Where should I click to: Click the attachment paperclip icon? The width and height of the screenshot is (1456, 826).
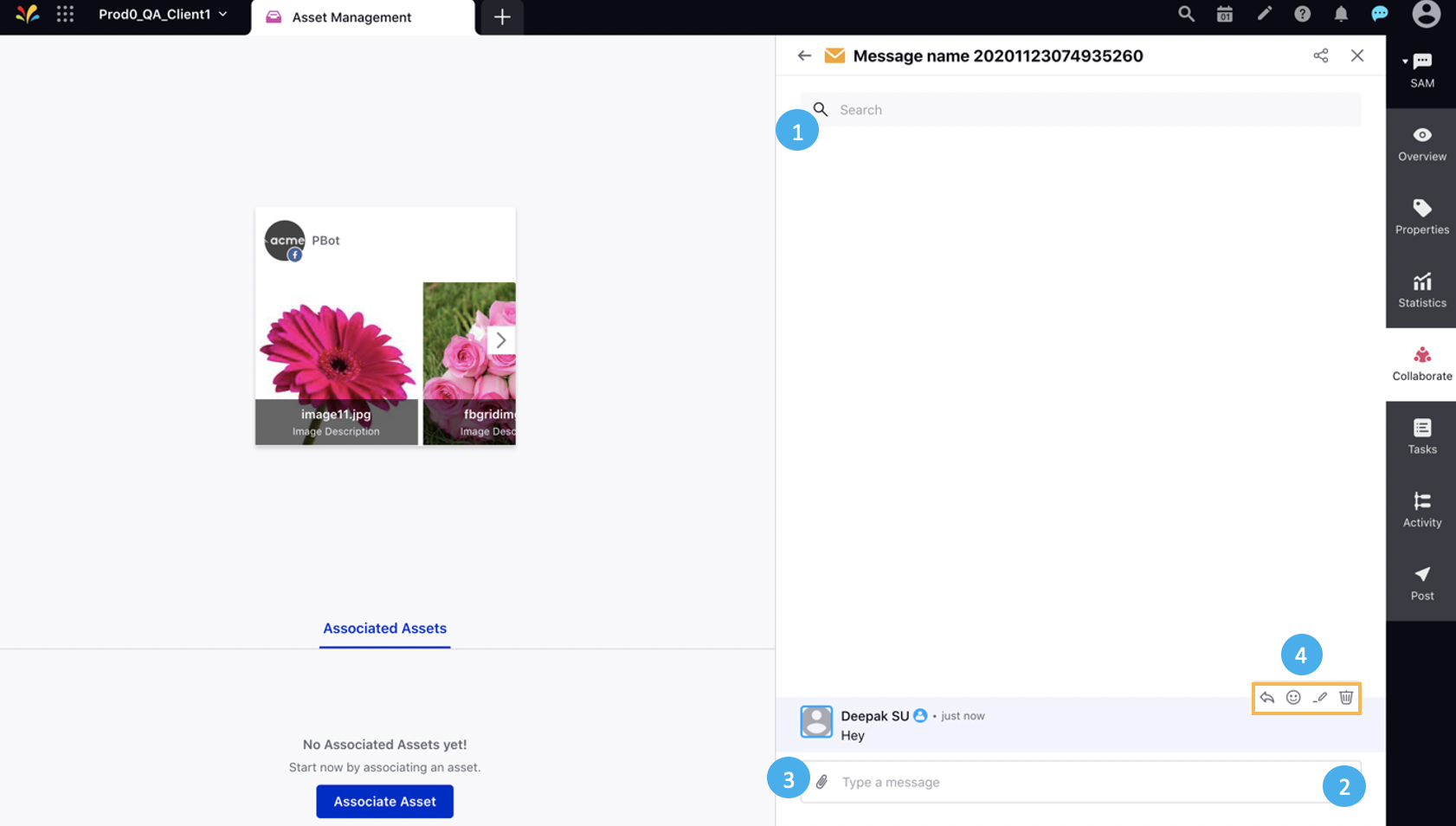pos(821,782)
